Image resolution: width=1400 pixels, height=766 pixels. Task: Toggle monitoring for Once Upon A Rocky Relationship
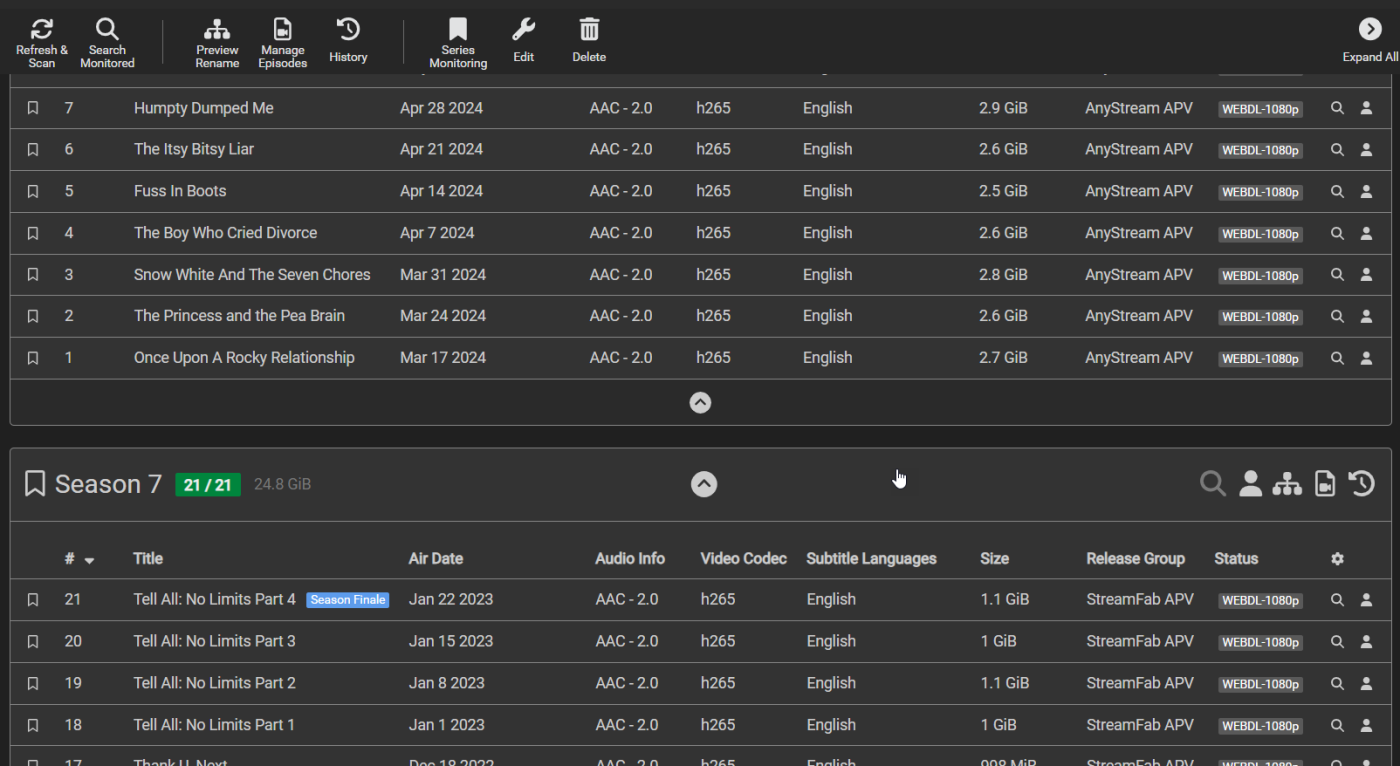(33, 358)
